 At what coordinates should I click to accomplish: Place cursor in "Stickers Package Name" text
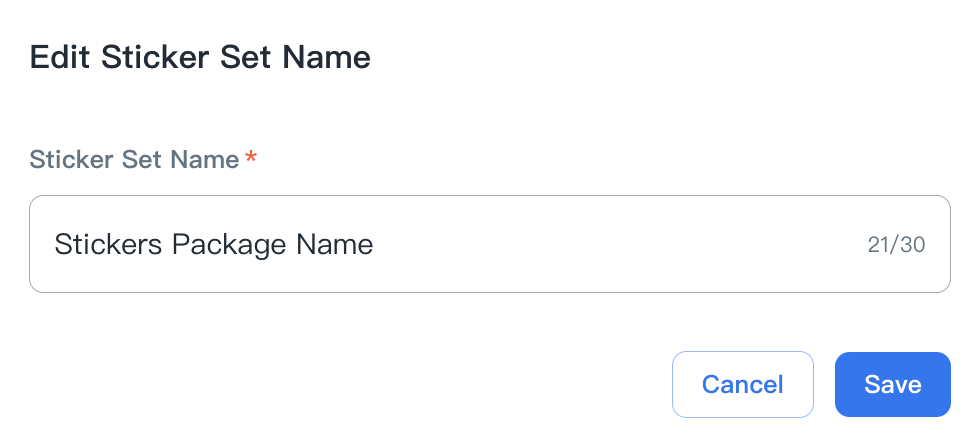click(x=213, y=244)
